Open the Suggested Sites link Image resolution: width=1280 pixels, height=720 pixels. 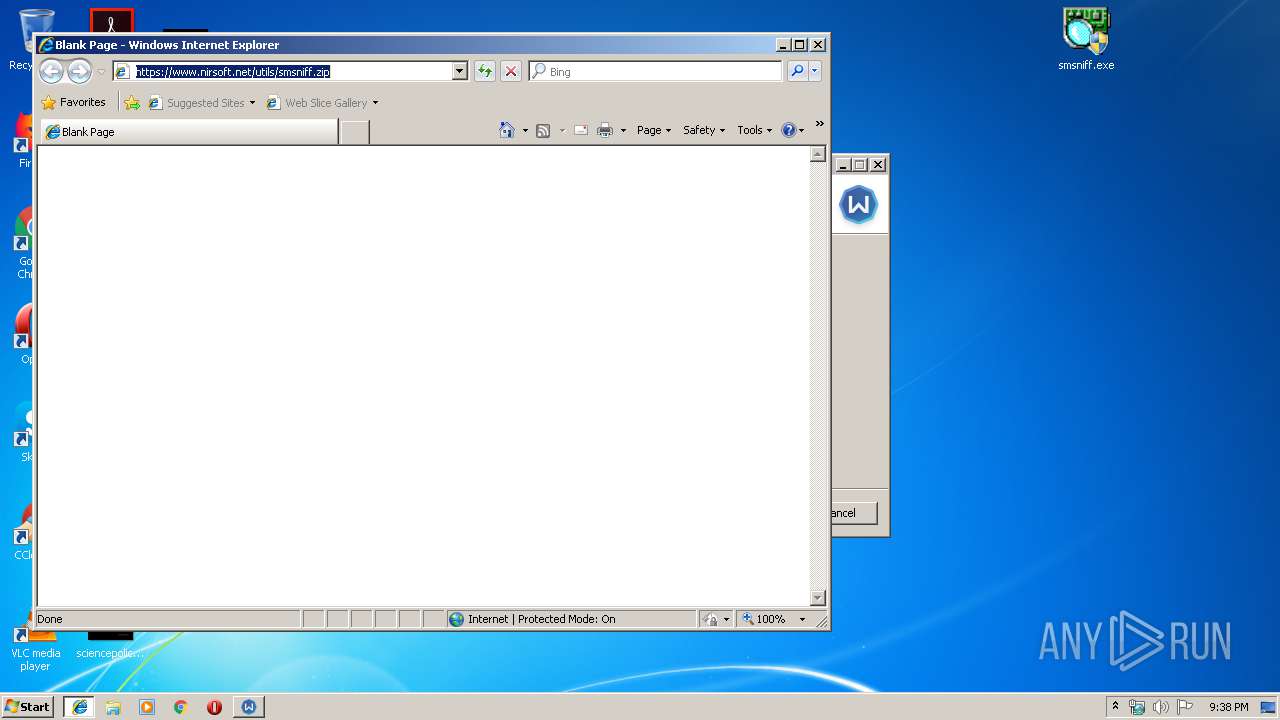tap(197, 102)
